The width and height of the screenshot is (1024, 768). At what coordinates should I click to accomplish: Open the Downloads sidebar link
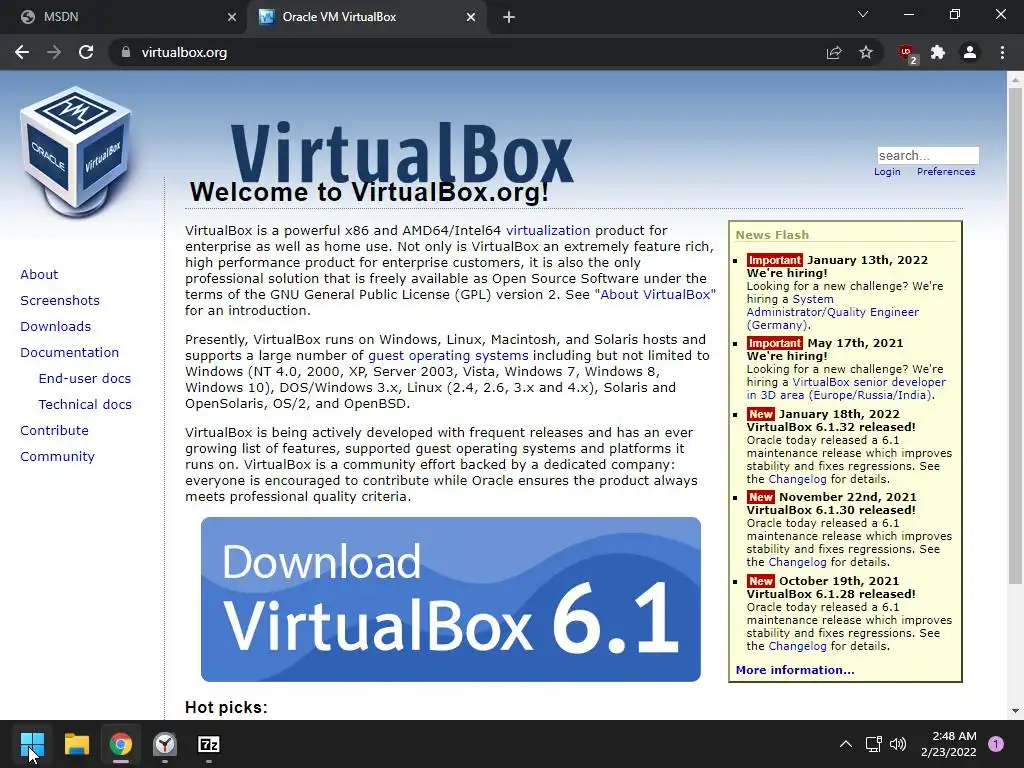(56, 327)
